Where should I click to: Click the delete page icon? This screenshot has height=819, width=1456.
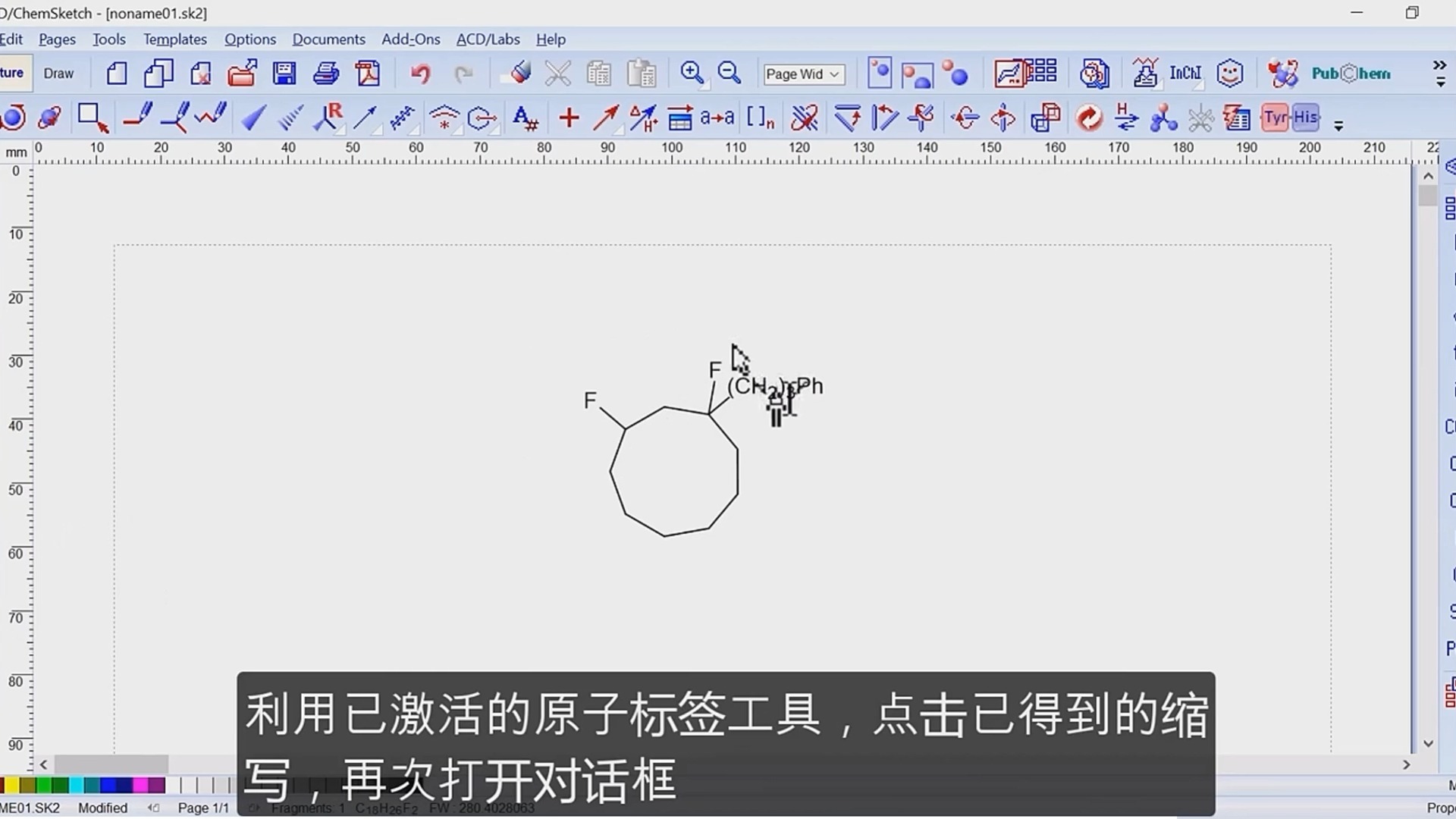coord(200,74)
